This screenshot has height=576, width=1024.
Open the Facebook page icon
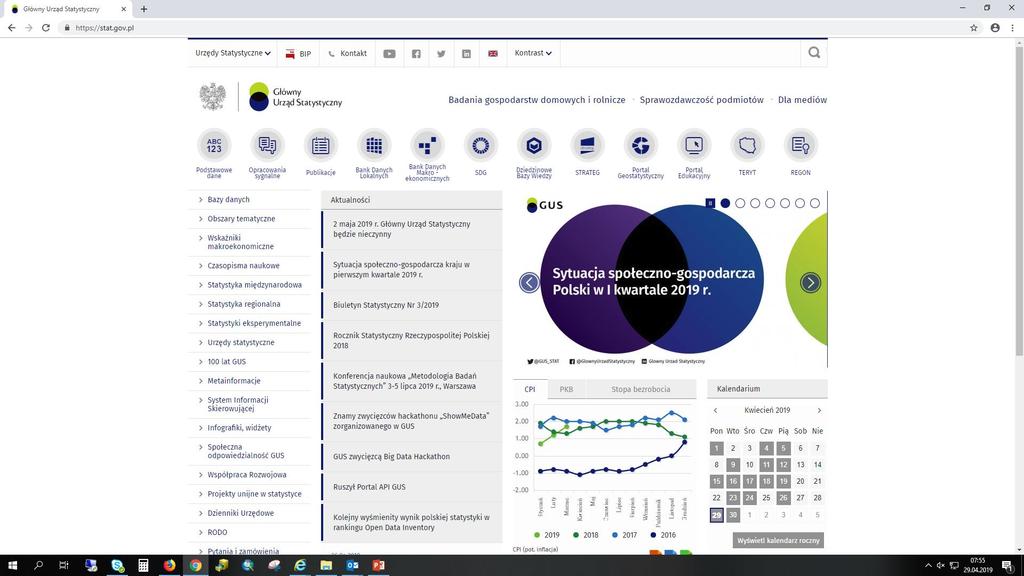coord(416,54)
